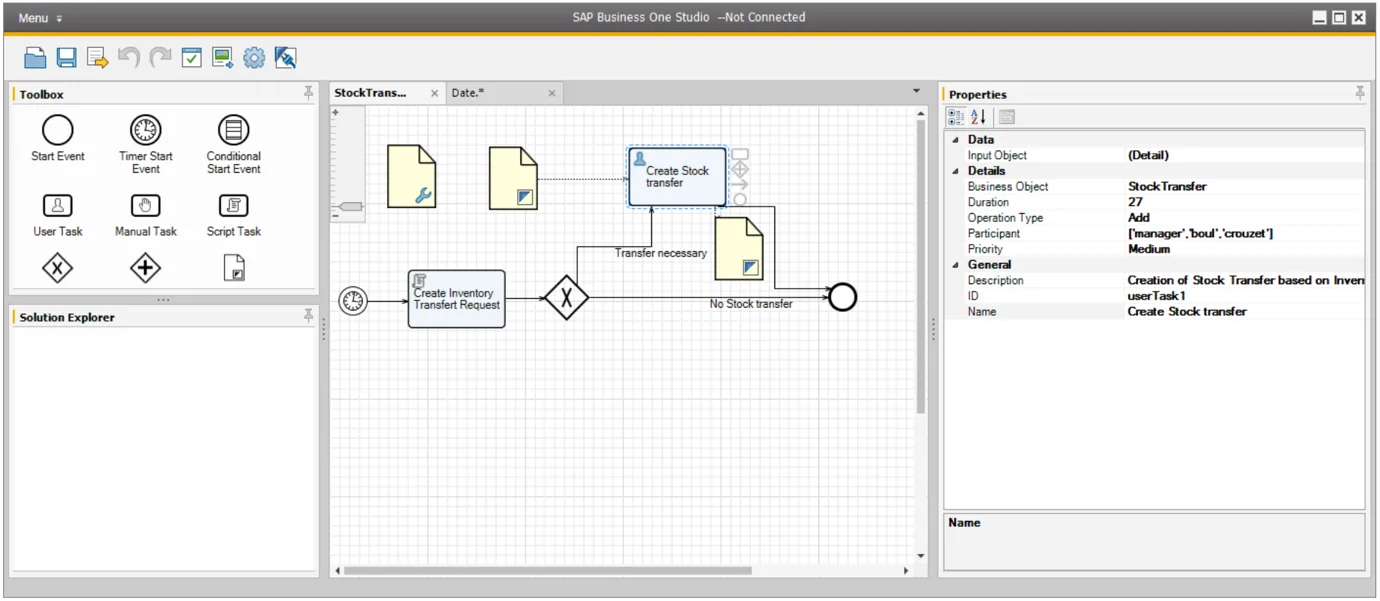Click the connection plug toolbar icon

point(285,58)
